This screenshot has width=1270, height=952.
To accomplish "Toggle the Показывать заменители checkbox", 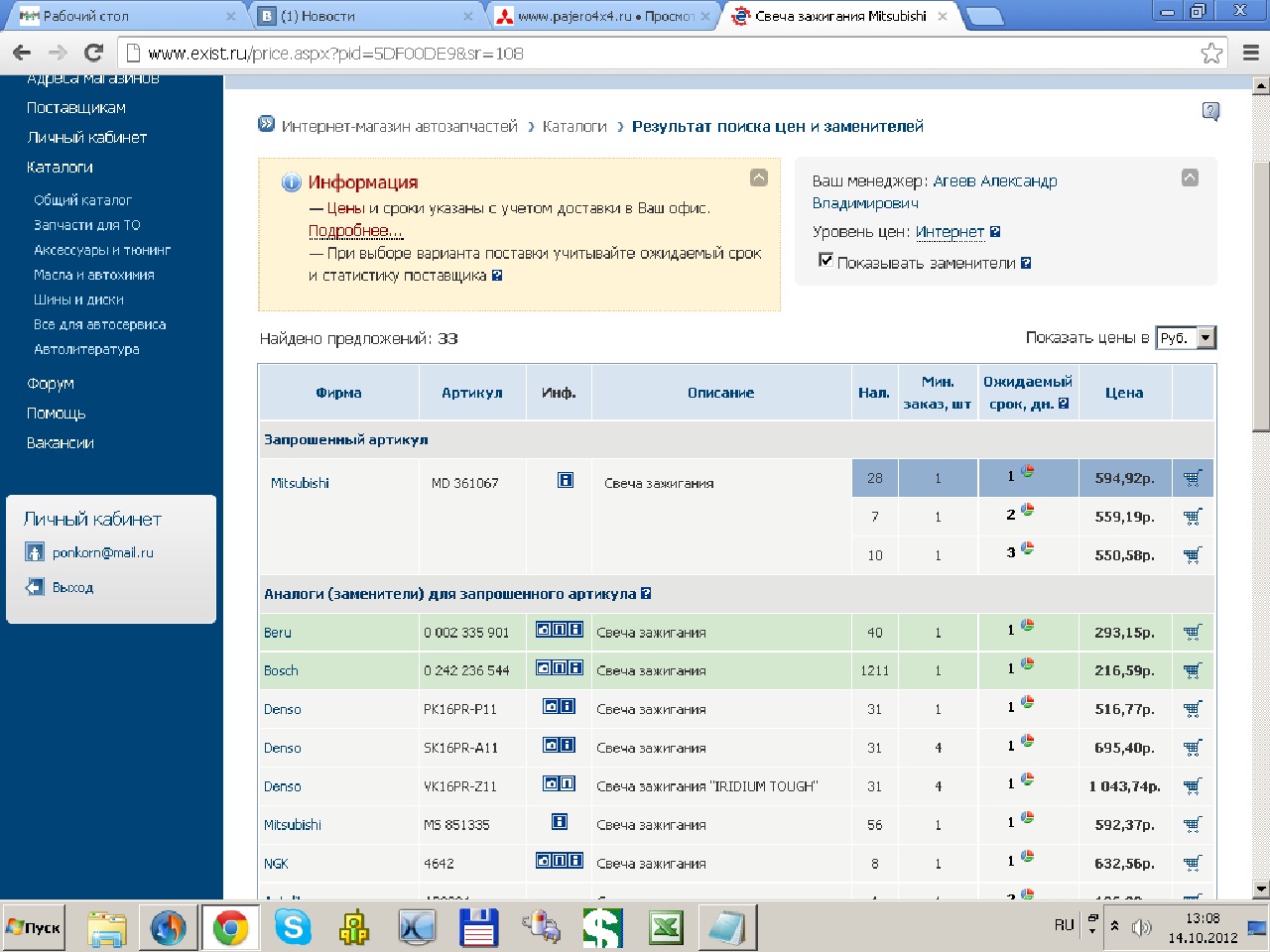I will pos(825,260).
